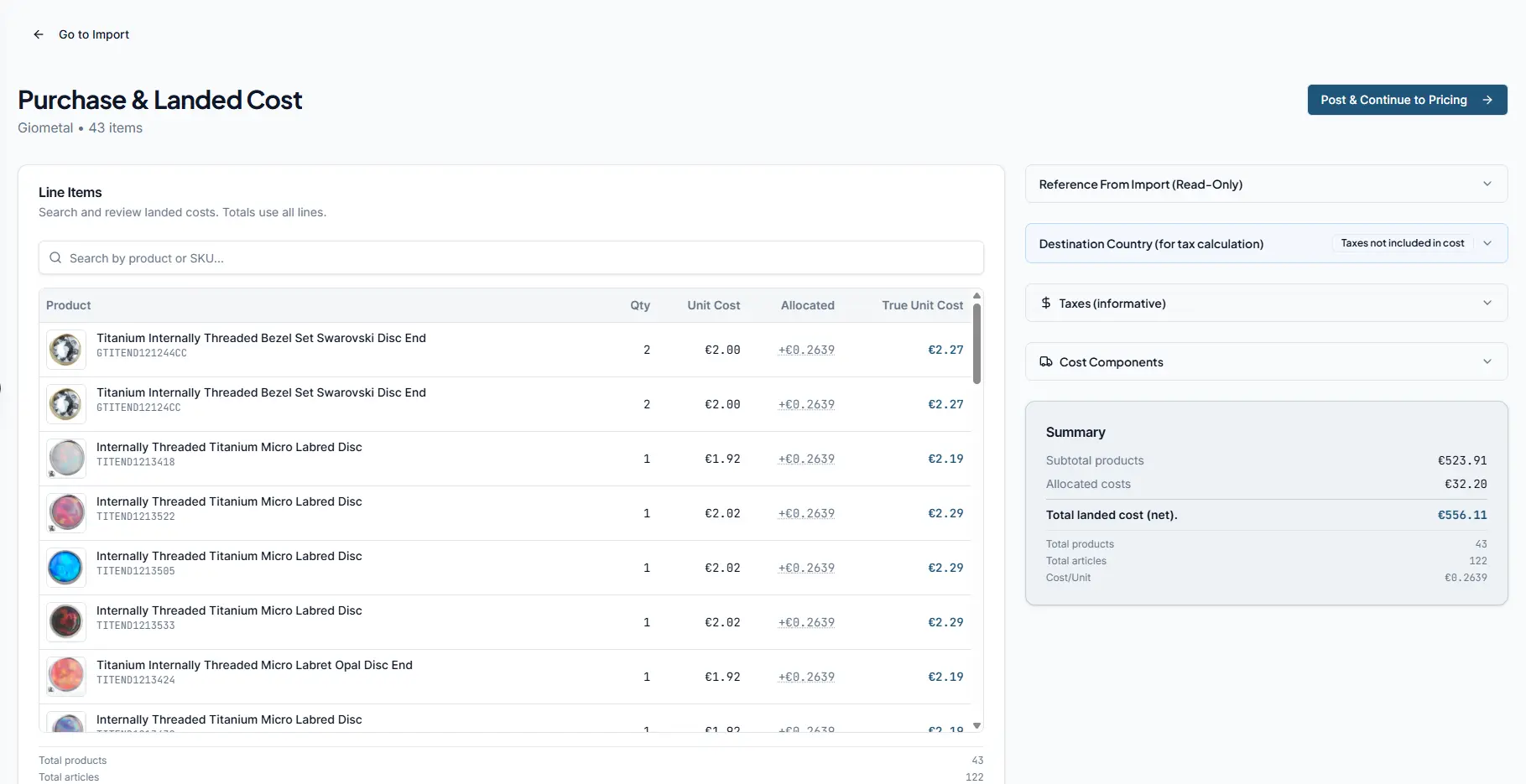Click orange opal thumbnail of TITEND1213424

(66, 677)
